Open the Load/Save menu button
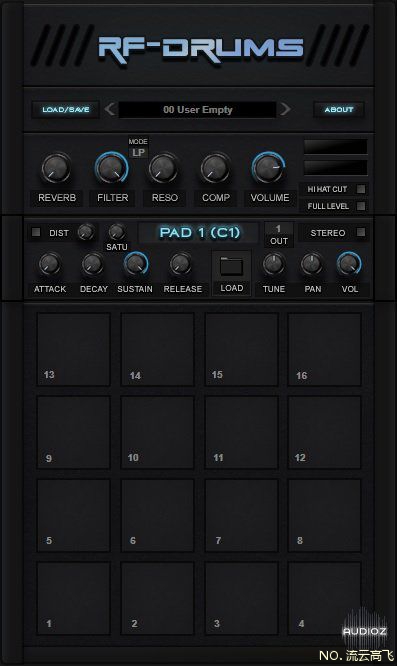The height and width of the screenshot is (666, 397). [x=65, y=110]
